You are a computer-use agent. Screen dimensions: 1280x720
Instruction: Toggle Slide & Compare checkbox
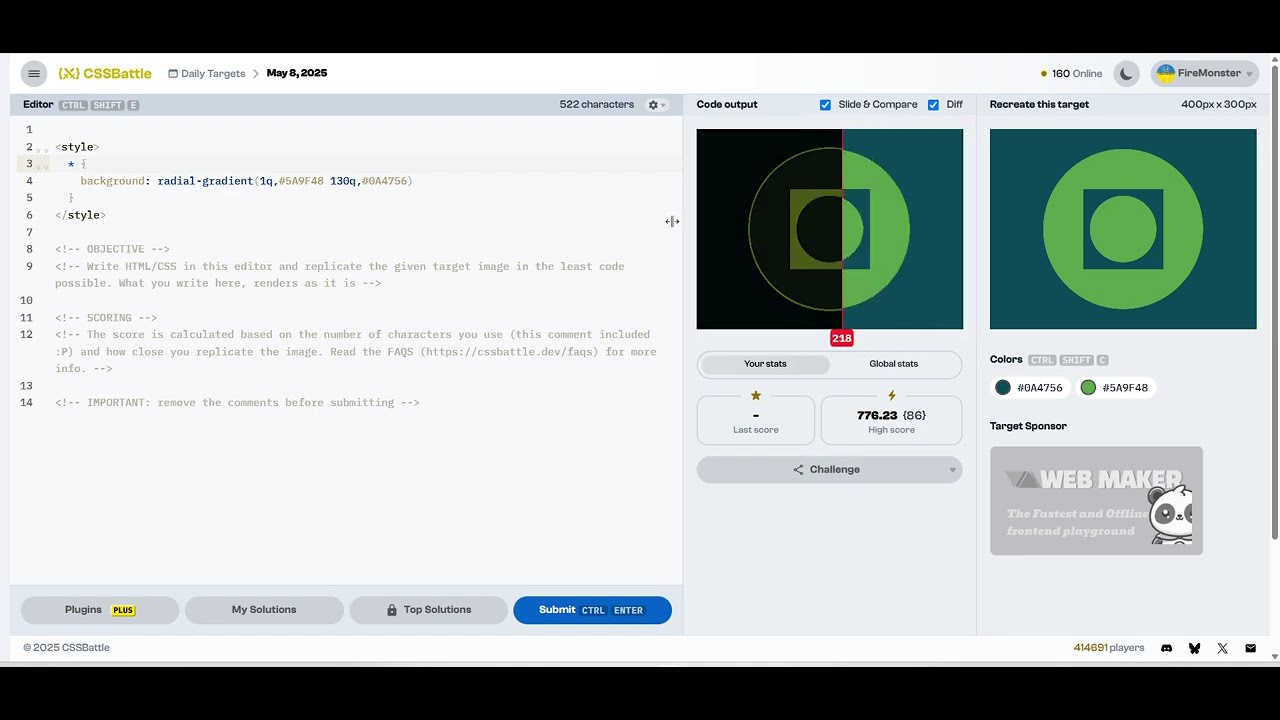pyautogui.click(x=825, y=105)
